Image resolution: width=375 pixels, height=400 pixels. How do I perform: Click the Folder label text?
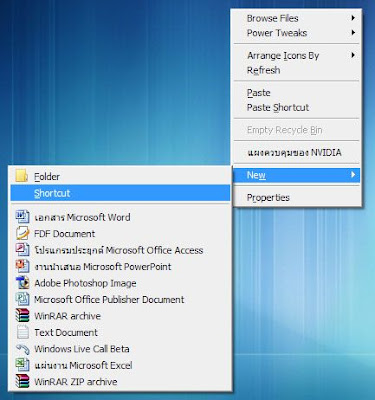click(47, 177)
